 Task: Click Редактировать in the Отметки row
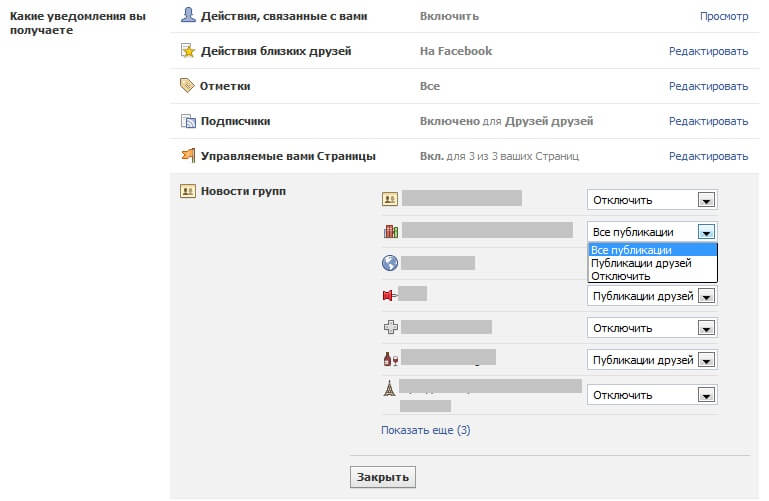pos(708,86)
